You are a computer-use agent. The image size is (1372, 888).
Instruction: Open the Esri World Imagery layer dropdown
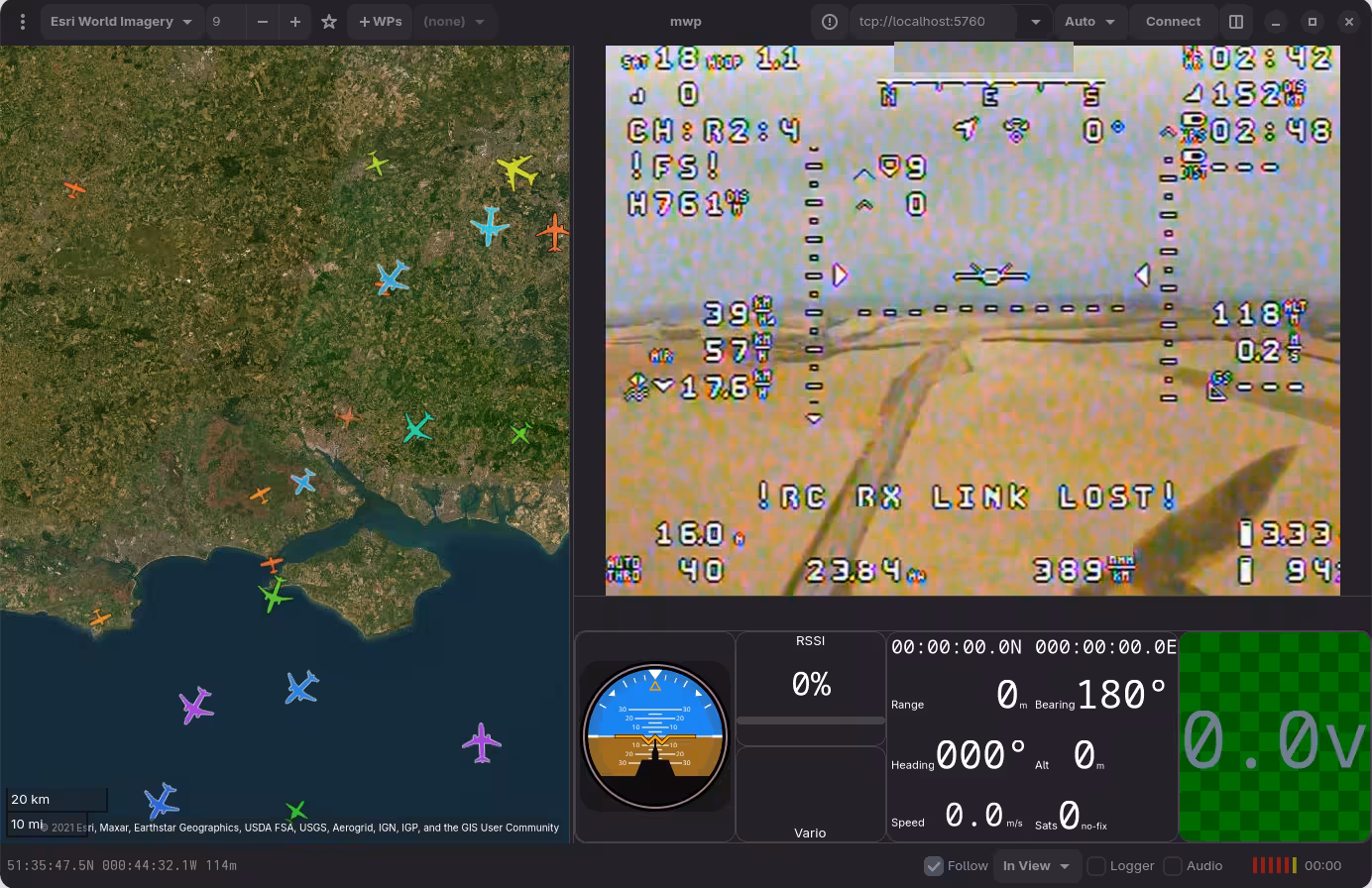pyautogui.click(x=121, y=21)
